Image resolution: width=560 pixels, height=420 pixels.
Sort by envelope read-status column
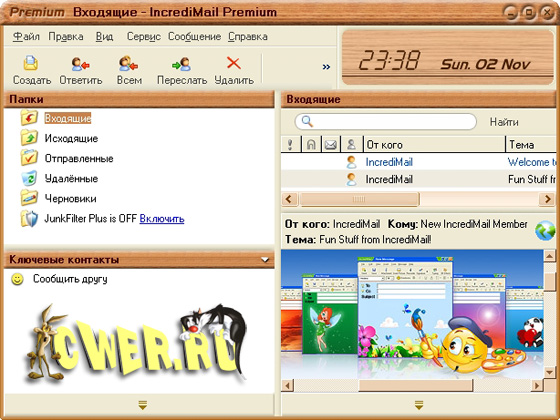point(331,144)
